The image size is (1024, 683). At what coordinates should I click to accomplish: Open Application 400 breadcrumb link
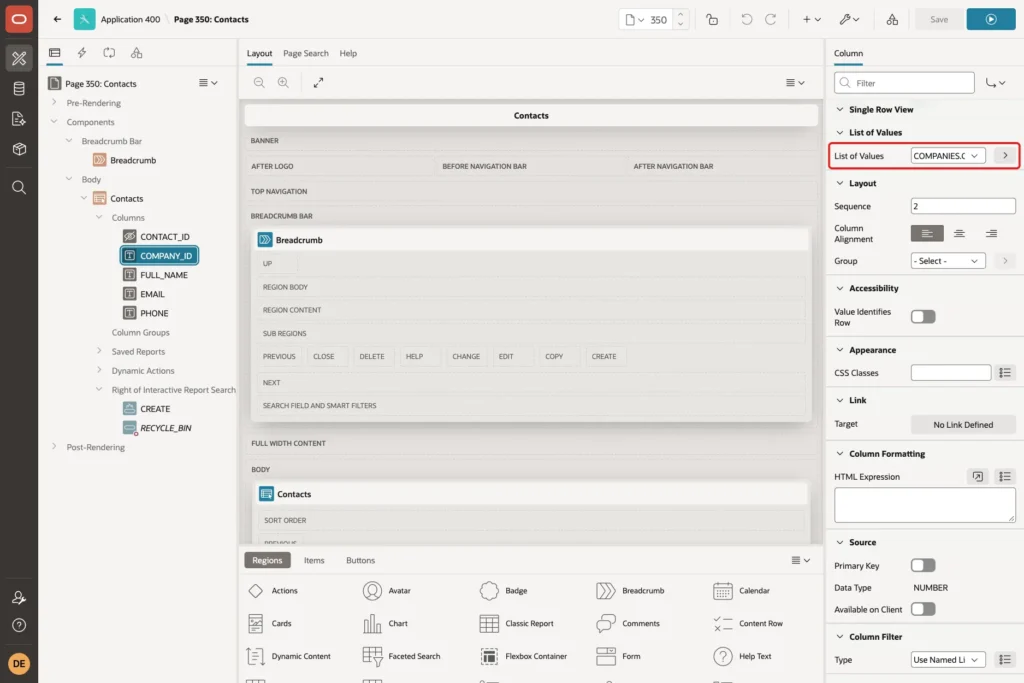130,19
